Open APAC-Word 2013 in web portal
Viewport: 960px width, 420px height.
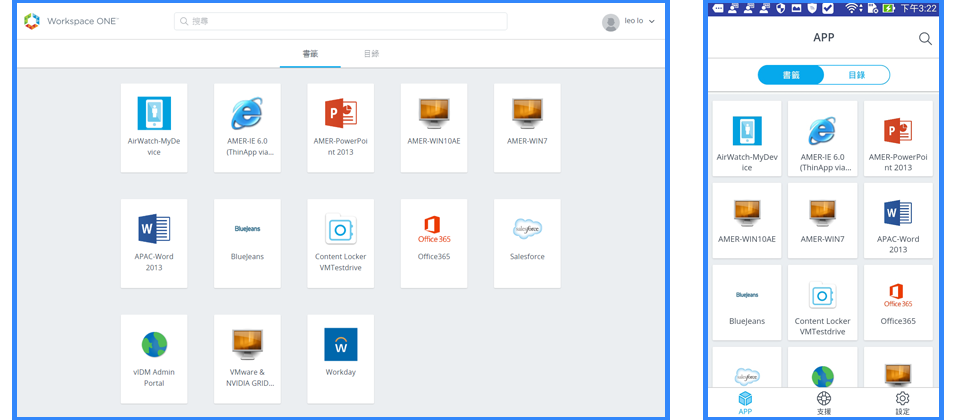point(154,243)
